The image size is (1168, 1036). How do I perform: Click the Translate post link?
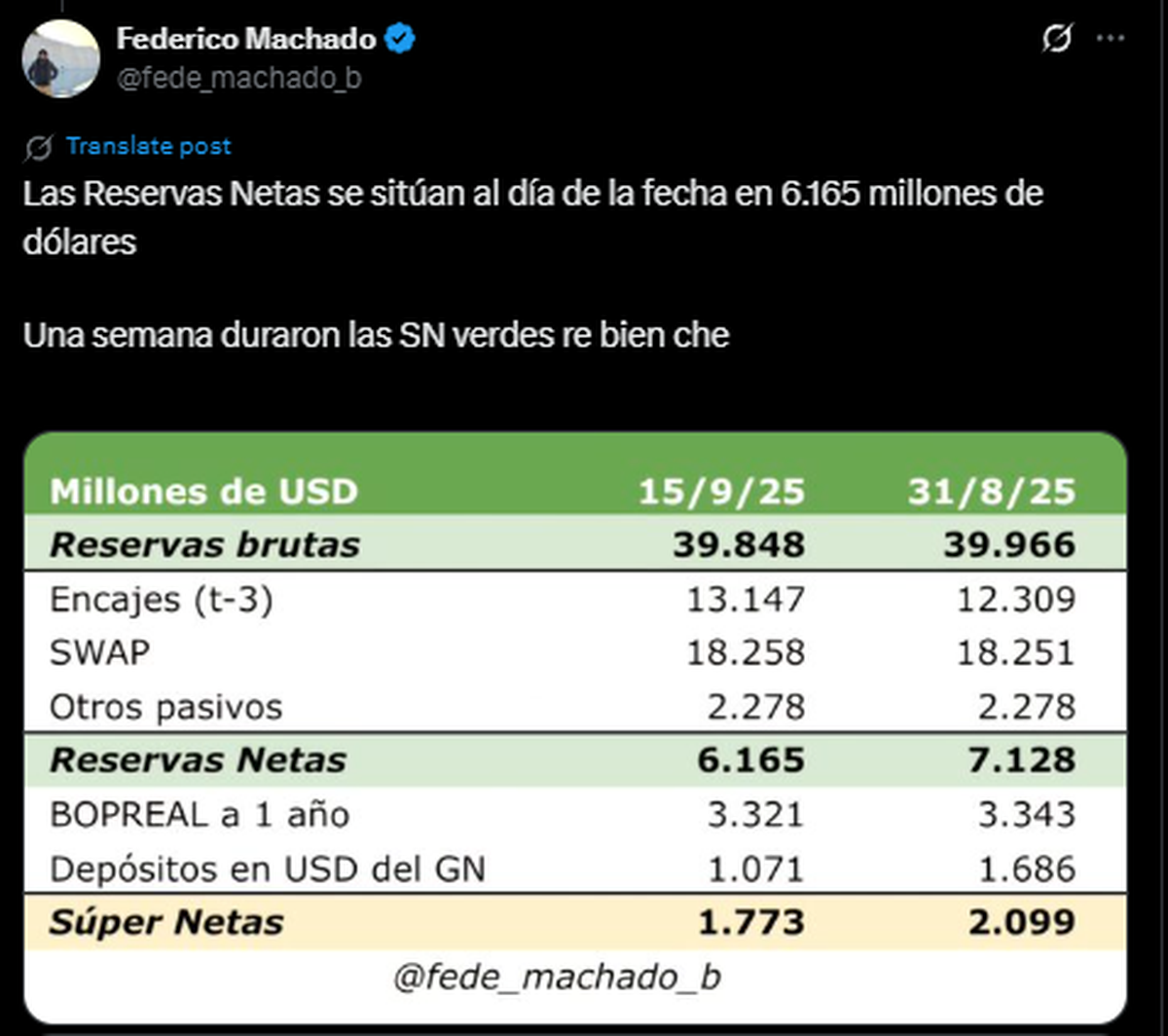(149, 147)
